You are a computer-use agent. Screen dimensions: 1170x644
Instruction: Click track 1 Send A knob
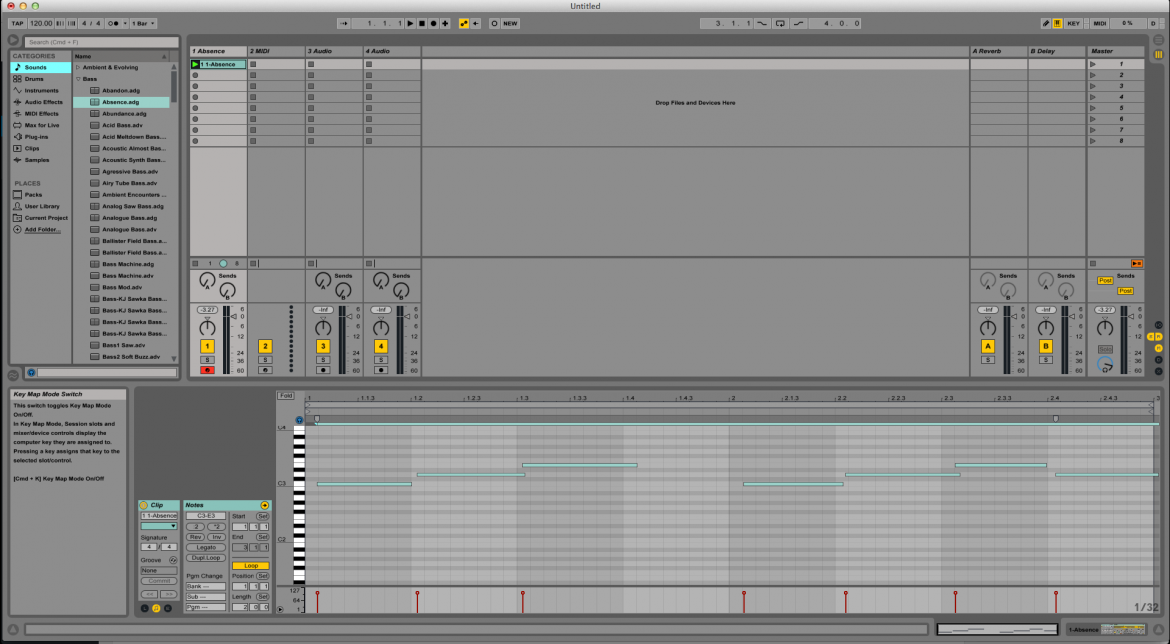point(207,281)
